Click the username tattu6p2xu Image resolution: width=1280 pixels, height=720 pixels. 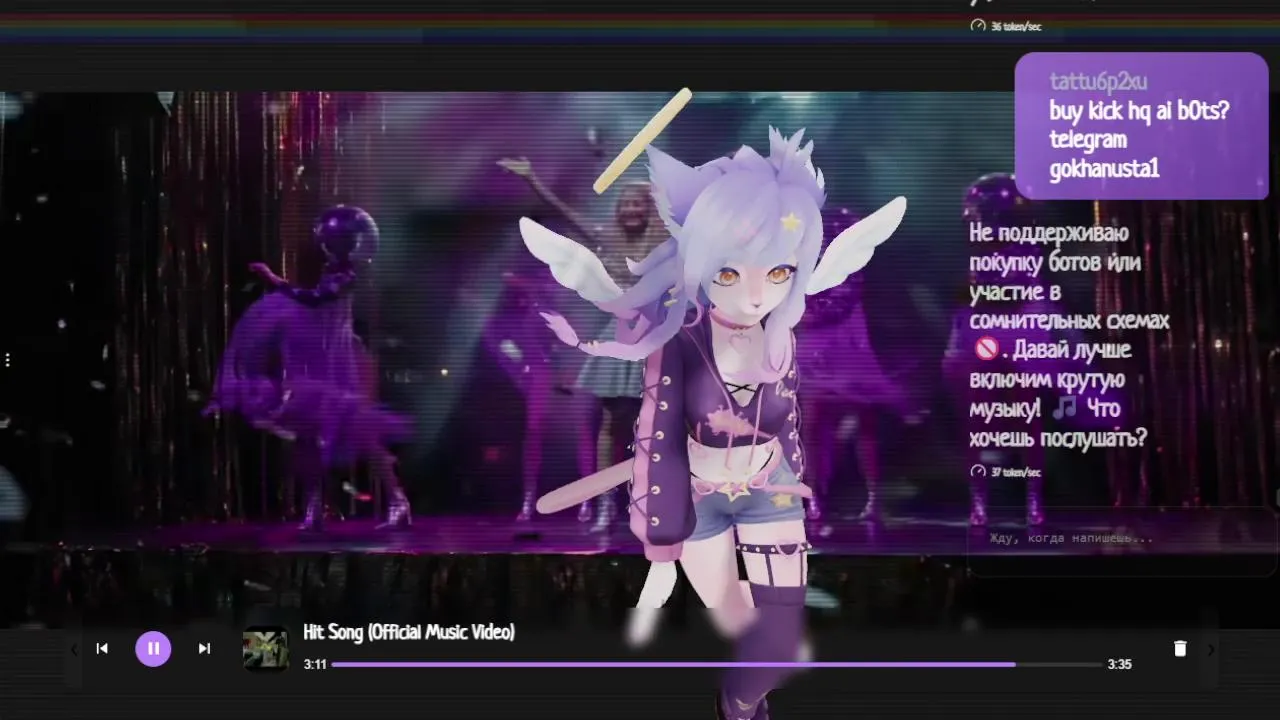(x=1098, y=81)
